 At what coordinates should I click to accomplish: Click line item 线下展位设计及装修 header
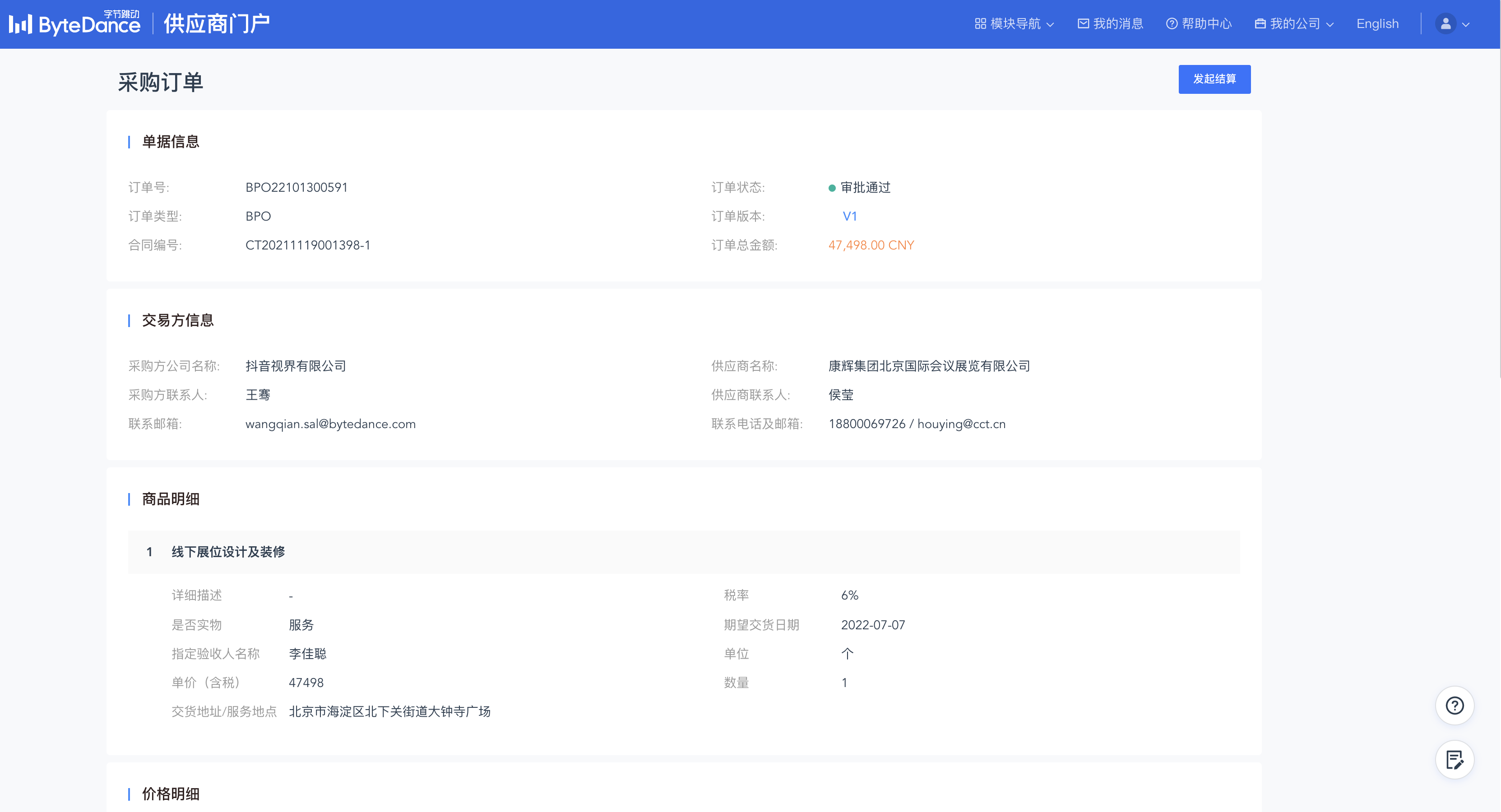click(x=228, y=552)
